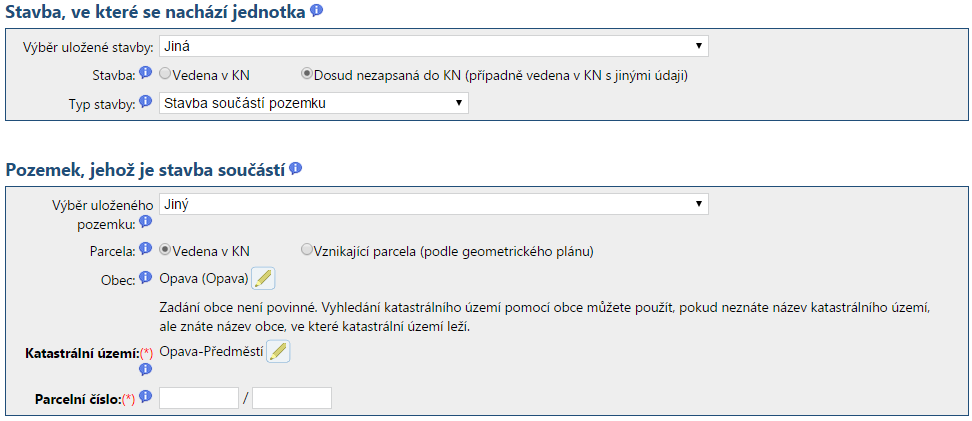Click info icon next to 'Parcelní číslo:'
972x421 pixels.
[145, 397]
